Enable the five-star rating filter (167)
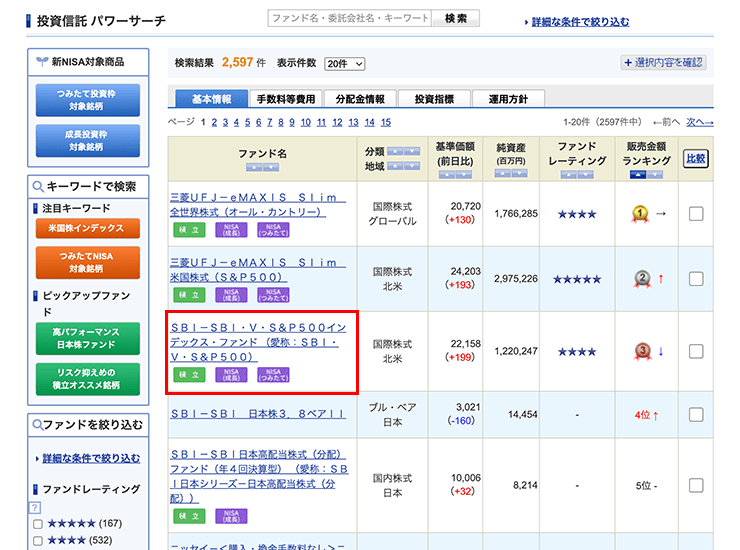 pos(38,523)
